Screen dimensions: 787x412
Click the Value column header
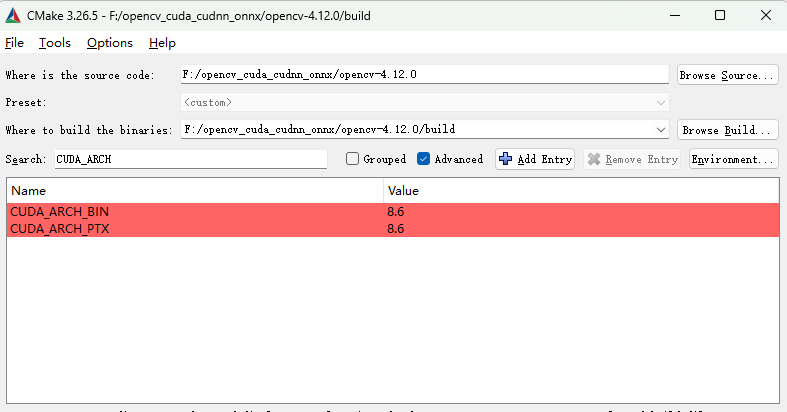click(580, 190)
